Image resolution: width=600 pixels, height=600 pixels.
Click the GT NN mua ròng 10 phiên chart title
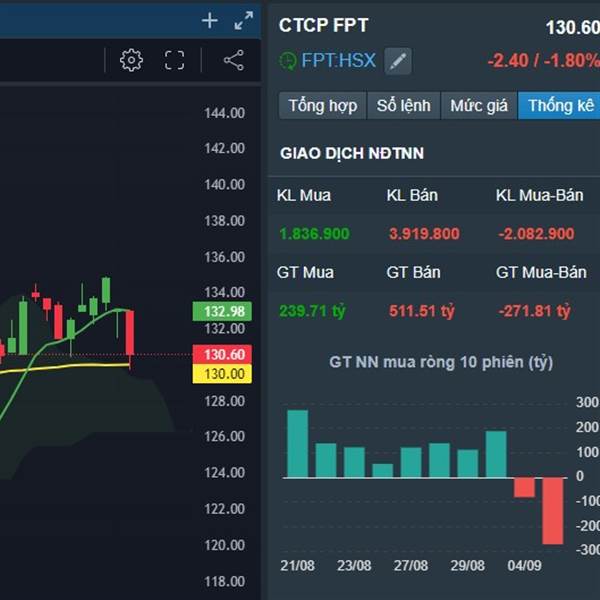point(441,362)
